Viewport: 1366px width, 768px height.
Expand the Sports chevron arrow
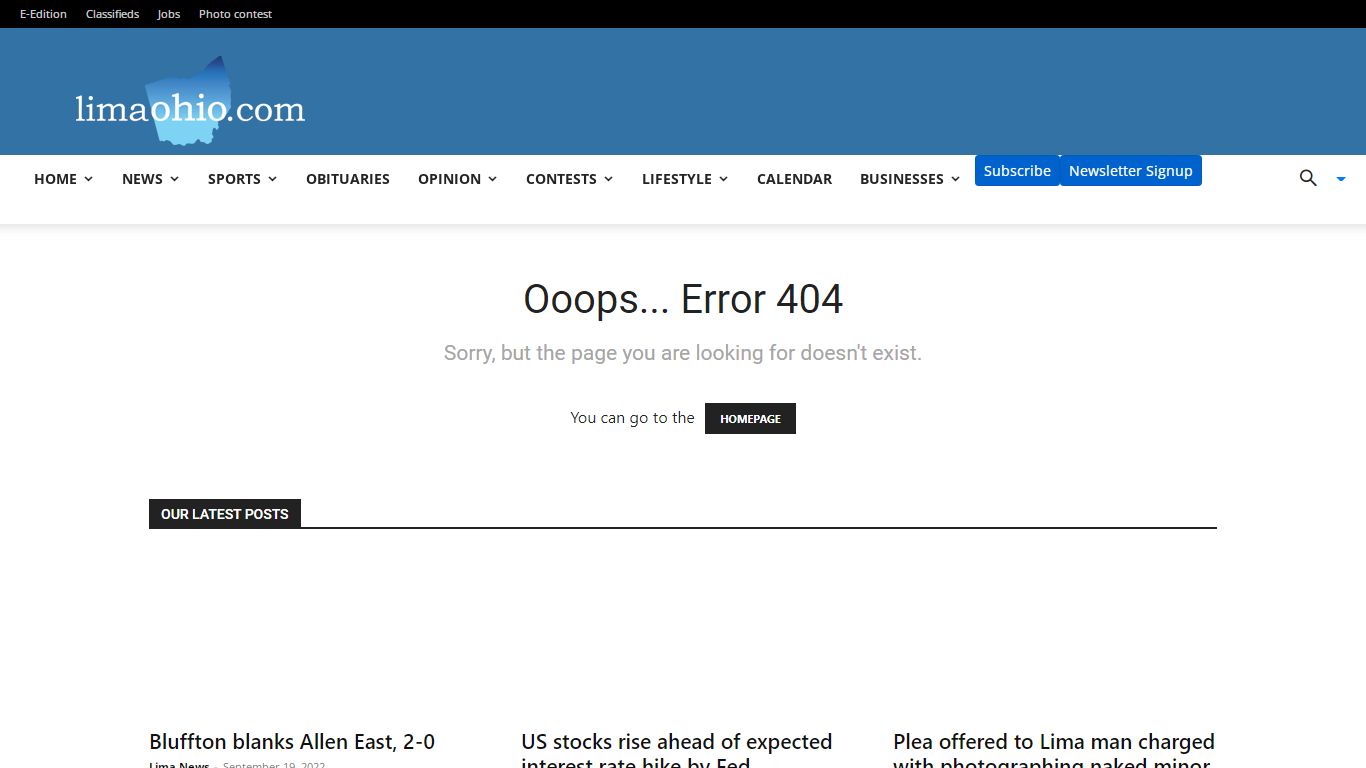272,179
